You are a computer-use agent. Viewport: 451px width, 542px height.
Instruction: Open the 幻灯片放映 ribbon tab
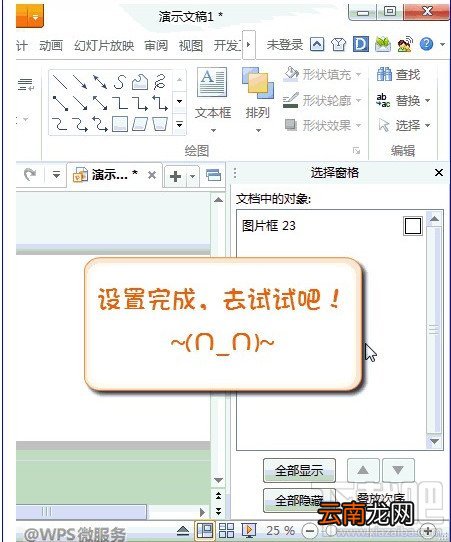[104, 45]
